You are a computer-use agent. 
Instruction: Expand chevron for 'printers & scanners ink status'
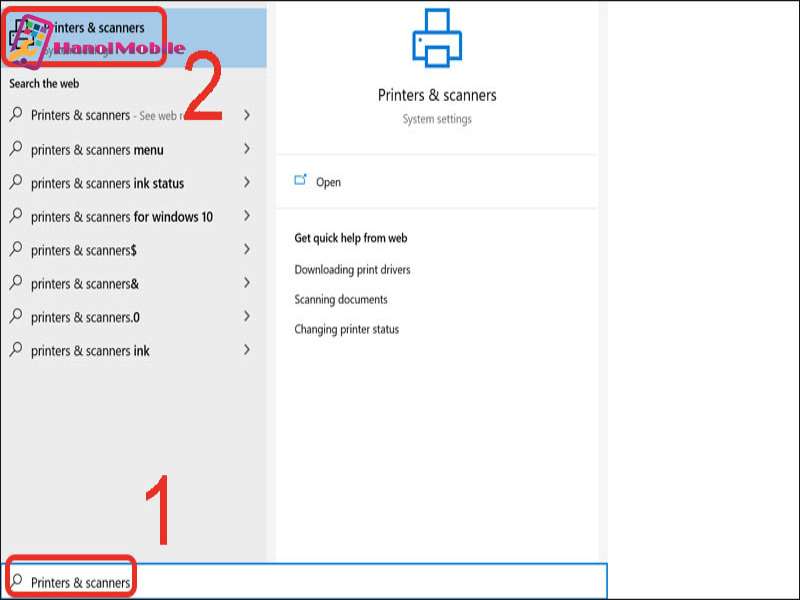(x=247, y=182)
